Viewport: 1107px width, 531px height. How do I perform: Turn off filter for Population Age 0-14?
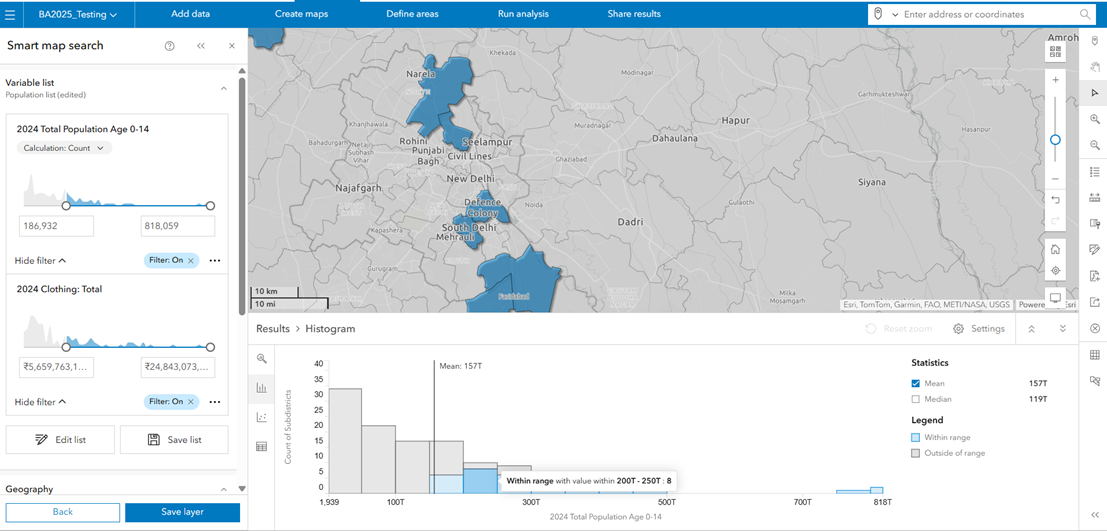click(x=190, y=261)
